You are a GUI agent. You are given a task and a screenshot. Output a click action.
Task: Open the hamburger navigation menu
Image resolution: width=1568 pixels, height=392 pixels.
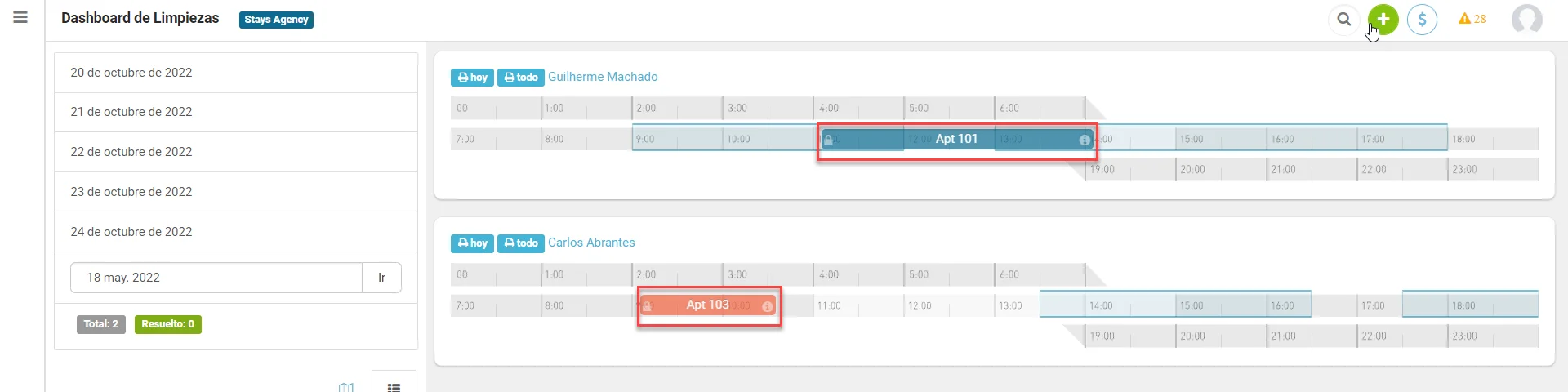coord(20,17)
